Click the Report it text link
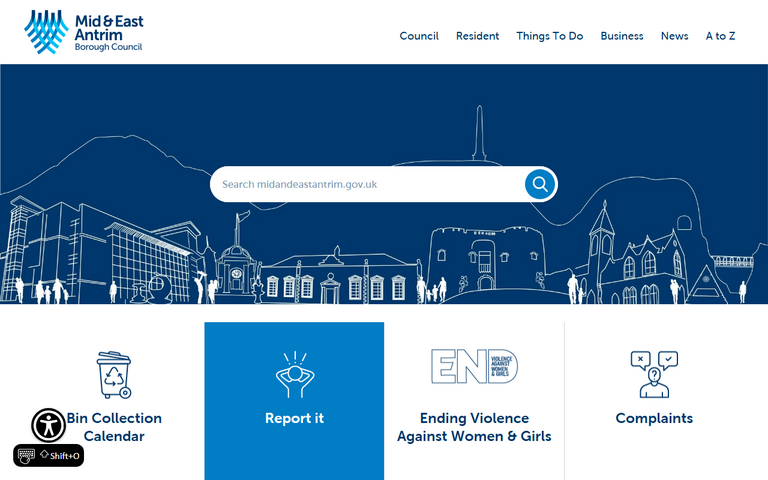The width and height of the screenshot is (768, 480). pyautogui.click(x=294, y=419)
